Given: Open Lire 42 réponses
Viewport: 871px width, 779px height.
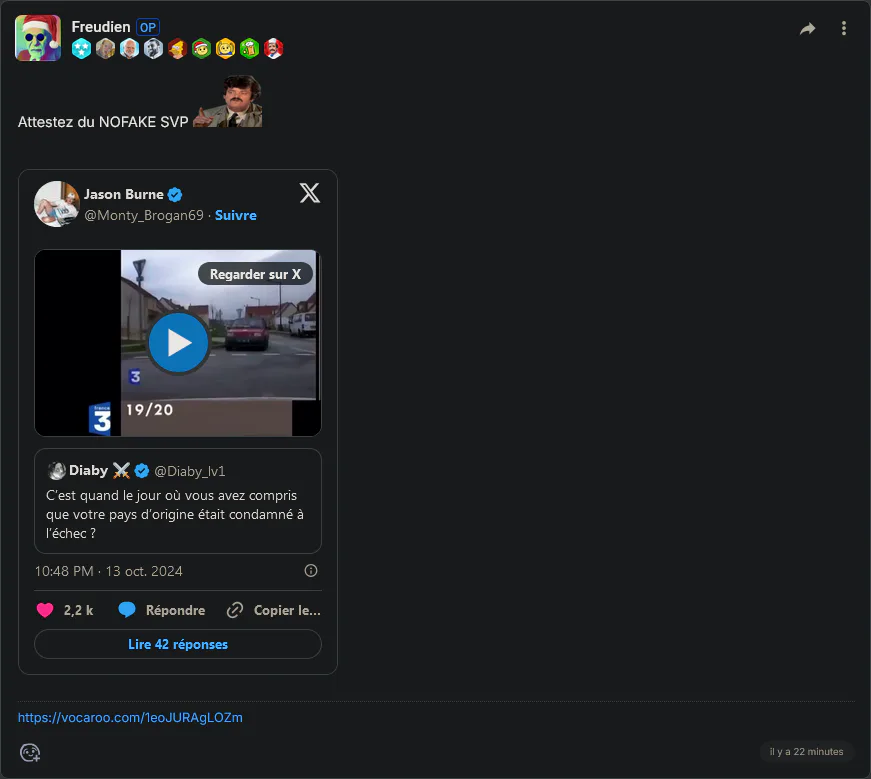Looking at the screenshot, I should tap(178, 644).
